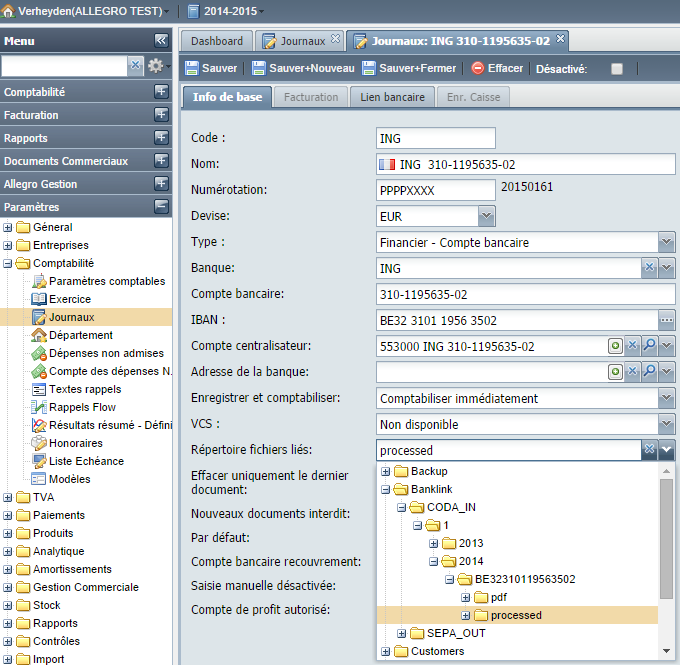Collapse the Paramètres menu section

tap(161, 206)
